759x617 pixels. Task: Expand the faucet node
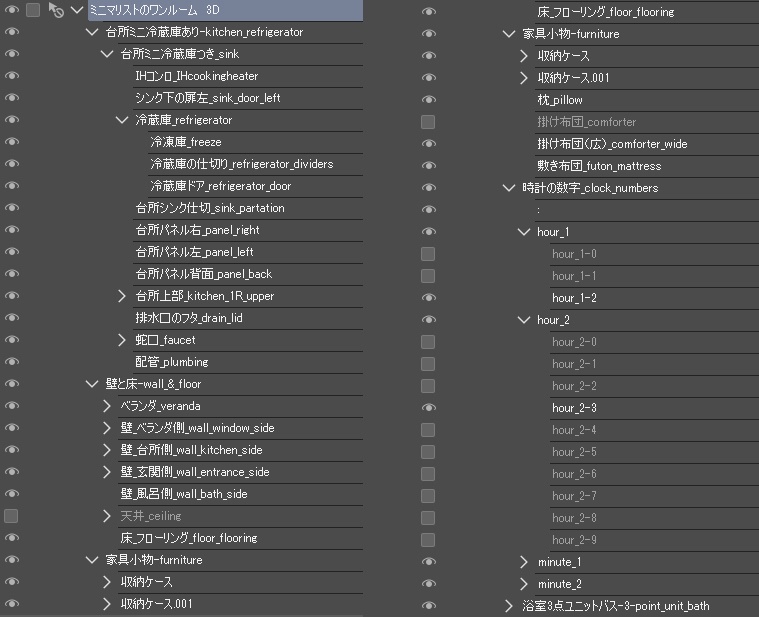[123, 340]
